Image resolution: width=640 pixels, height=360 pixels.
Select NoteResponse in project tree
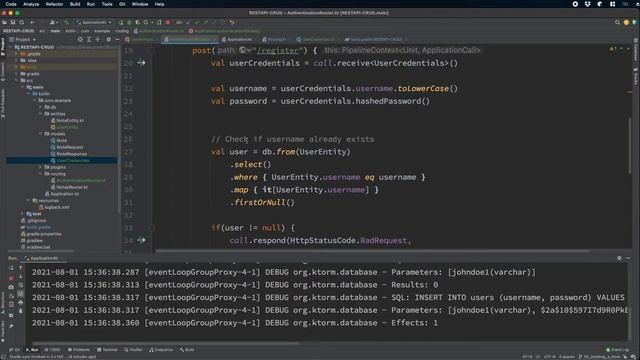coord(69,154)
